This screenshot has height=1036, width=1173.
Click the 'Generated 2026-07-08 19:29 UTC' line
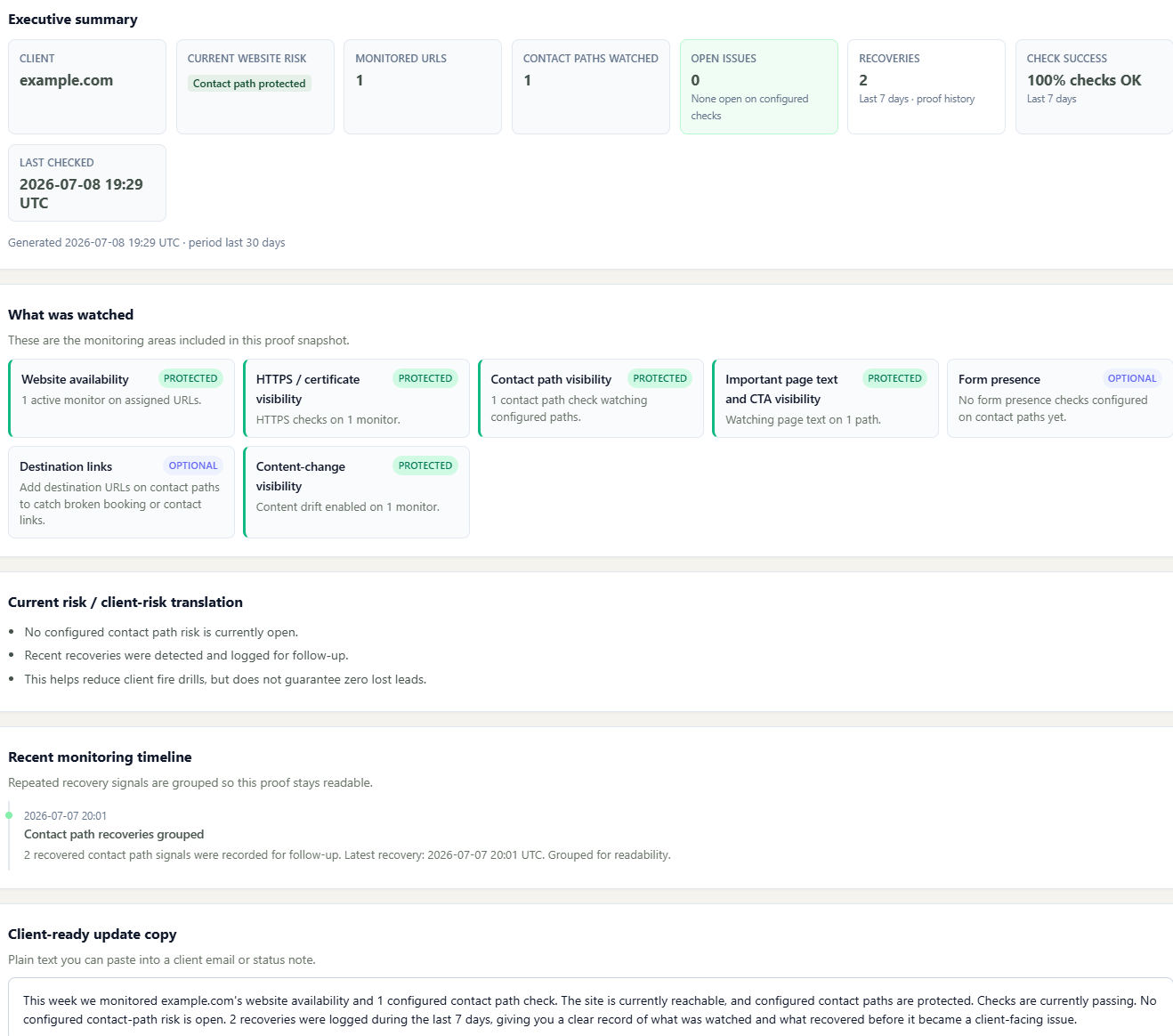pyautogui.click(x=147, y=243)
